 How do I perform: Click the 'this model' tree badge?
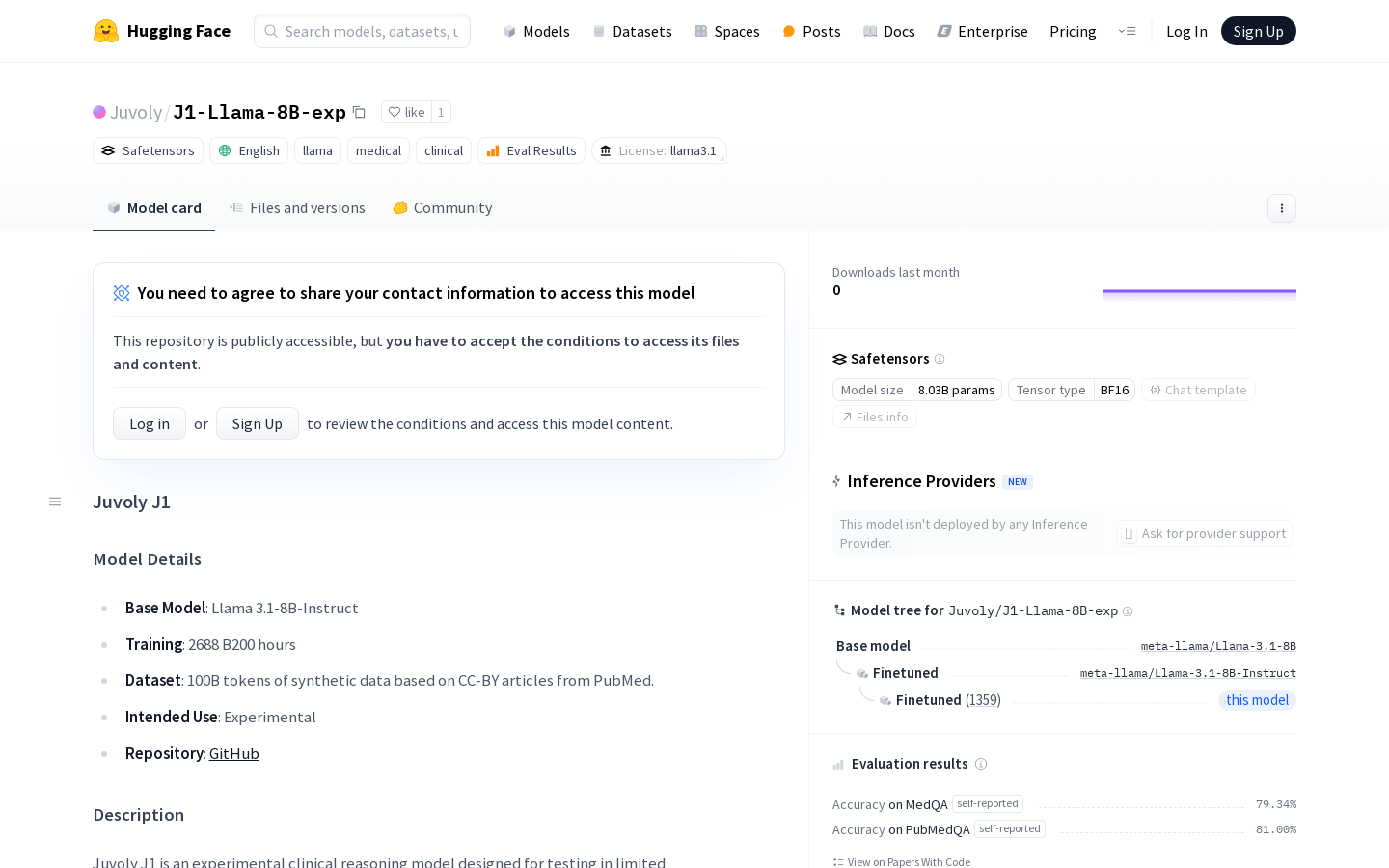tap(1257, 700)
